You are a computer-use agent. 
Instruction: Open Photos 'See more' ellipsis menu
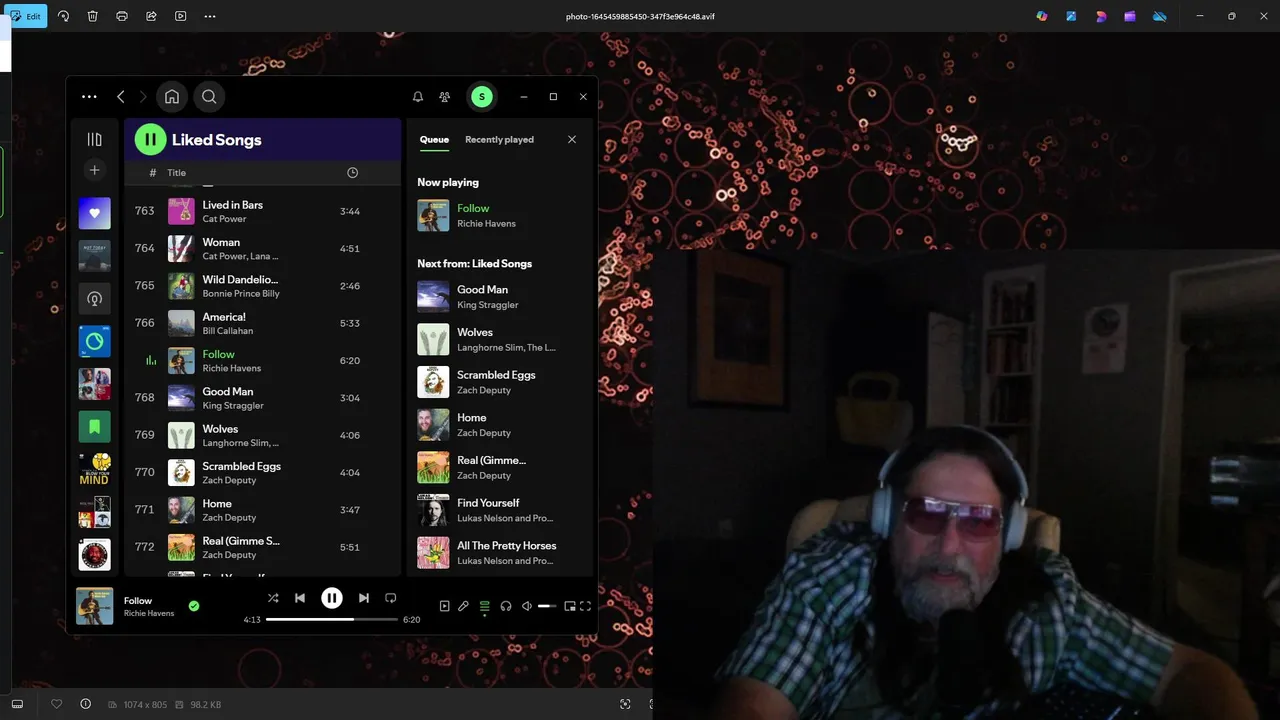[210, 16]
